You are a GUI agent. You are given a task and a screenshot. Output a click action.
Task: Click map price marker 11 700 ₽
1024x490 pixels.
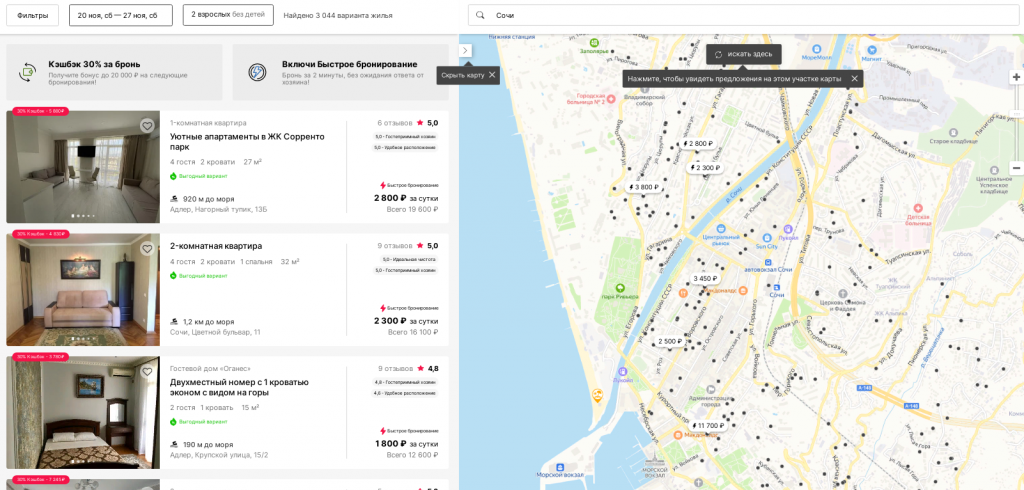(707, 425)
